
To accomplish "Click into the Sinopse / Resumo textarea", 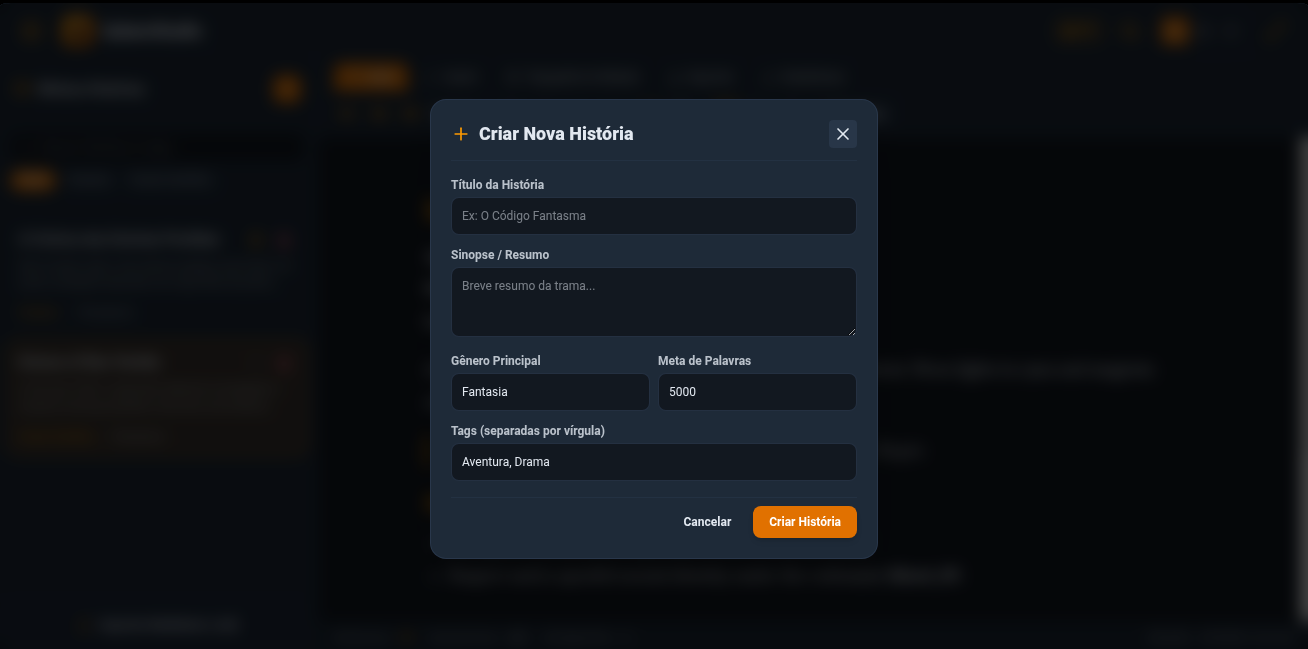I will coord(654,302).
